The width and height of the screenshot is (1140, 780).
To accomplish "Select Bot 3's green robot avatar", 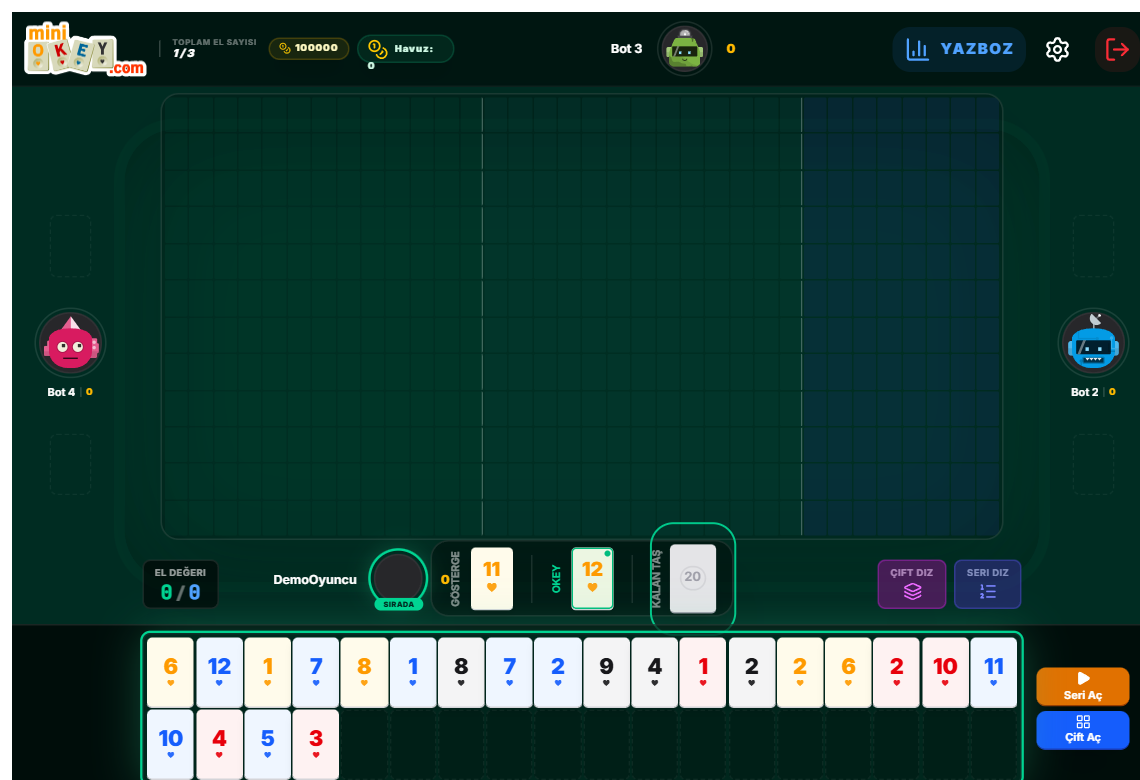I will point(684,49).
